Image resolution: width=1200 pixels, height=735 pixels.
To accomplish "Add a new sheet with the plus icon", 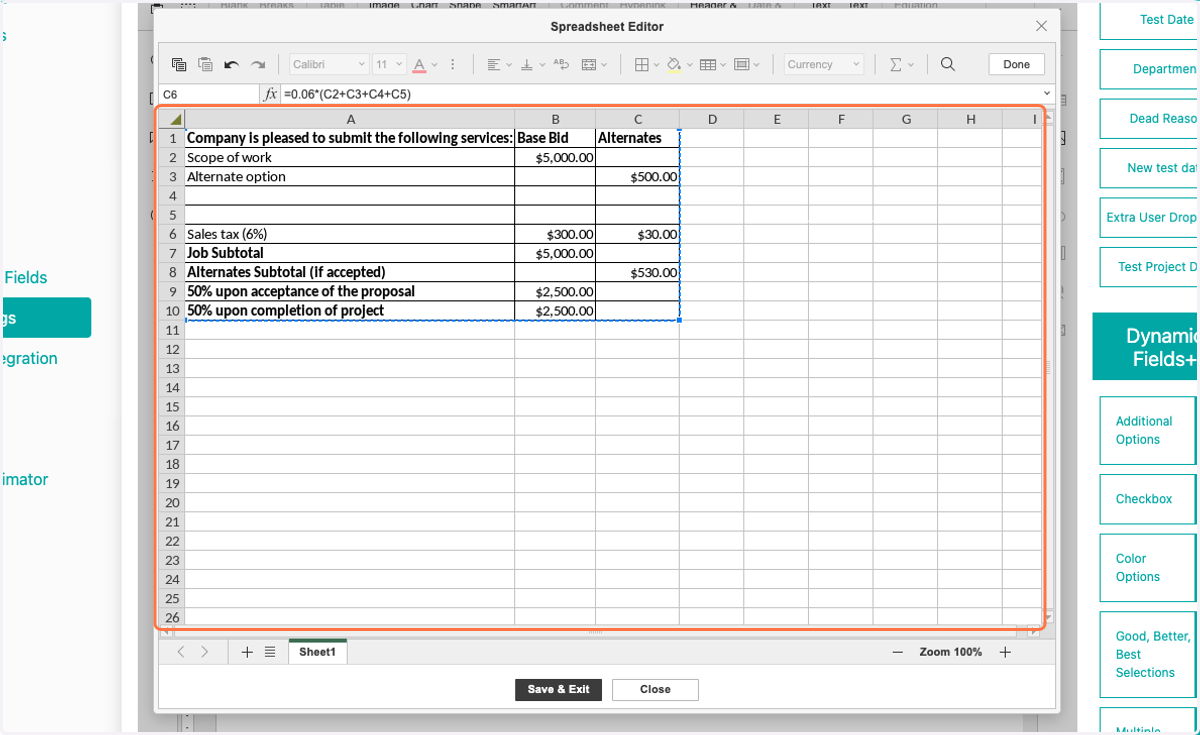I will click(x=247, y=652).
